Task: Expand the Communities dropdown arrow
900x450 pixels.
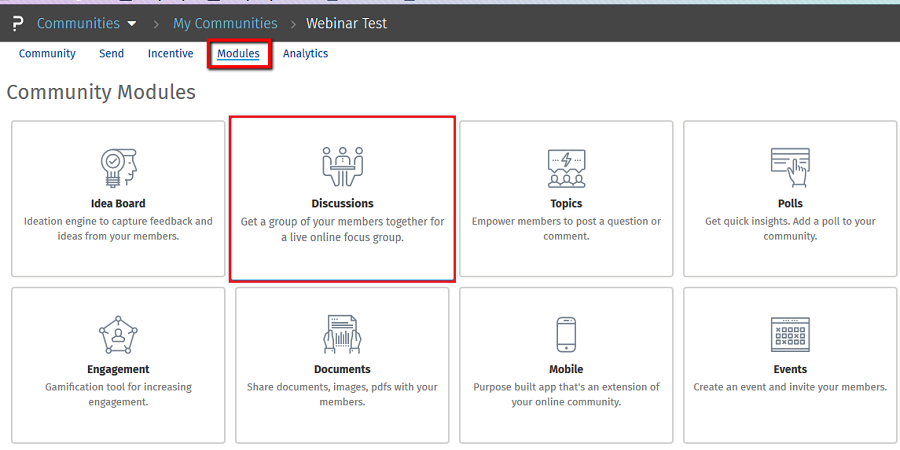Action: point(132,24)
